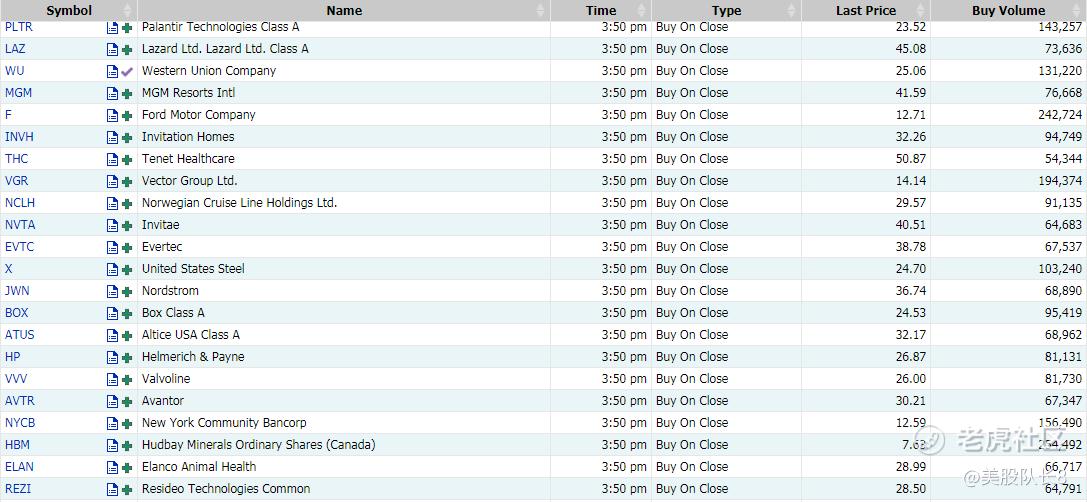Add Hudbay Minerals with its plus icon

pyautogui.click(x=127, y=446)
